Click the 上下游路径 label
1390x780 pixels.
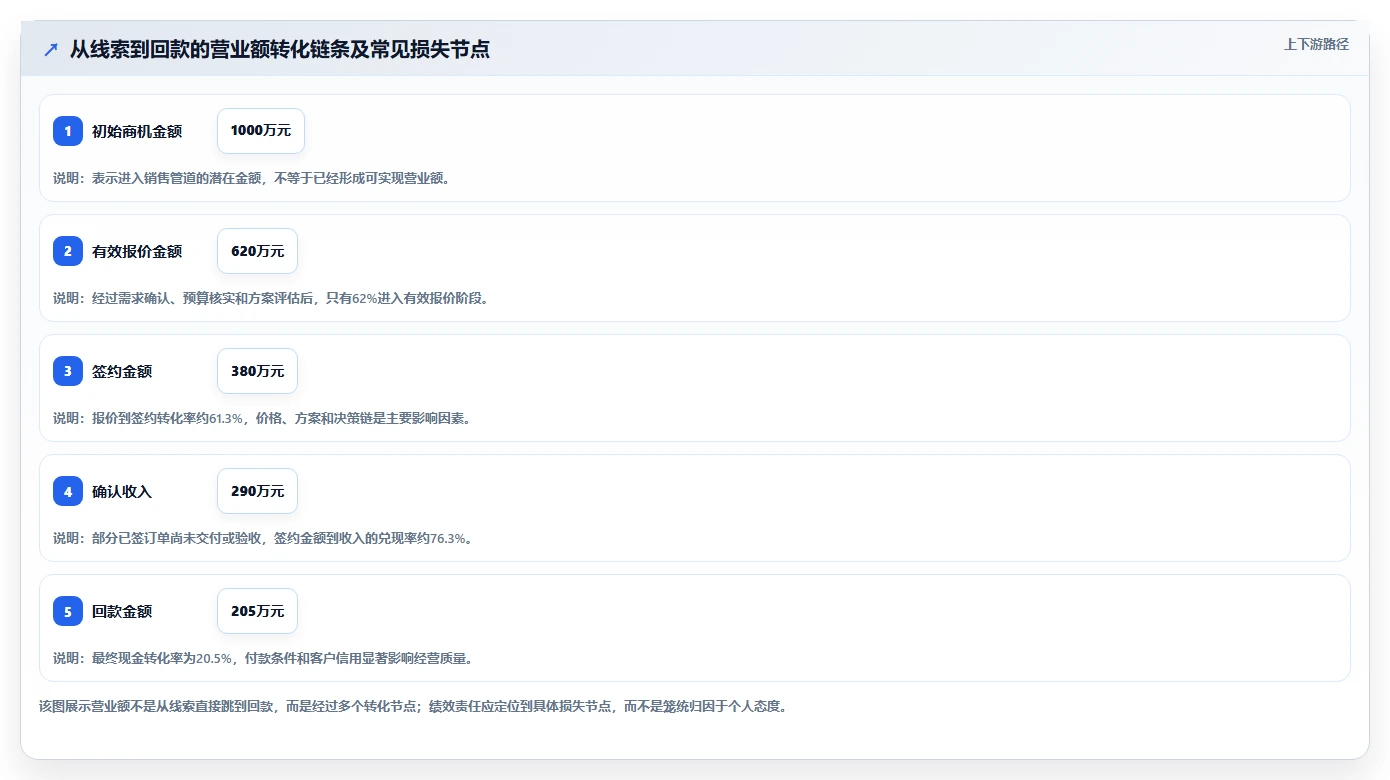(1316, 44)
